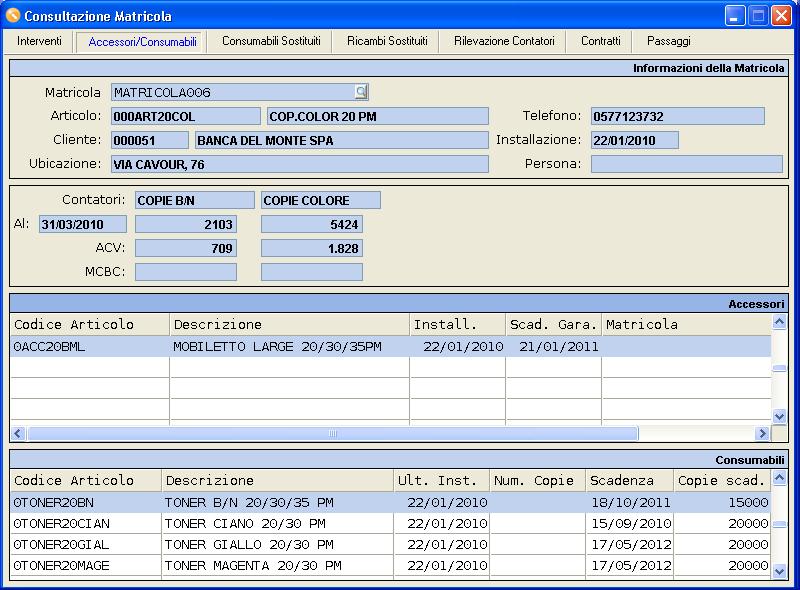Close the Consultazione Matricola window

[x=781, y=16]
